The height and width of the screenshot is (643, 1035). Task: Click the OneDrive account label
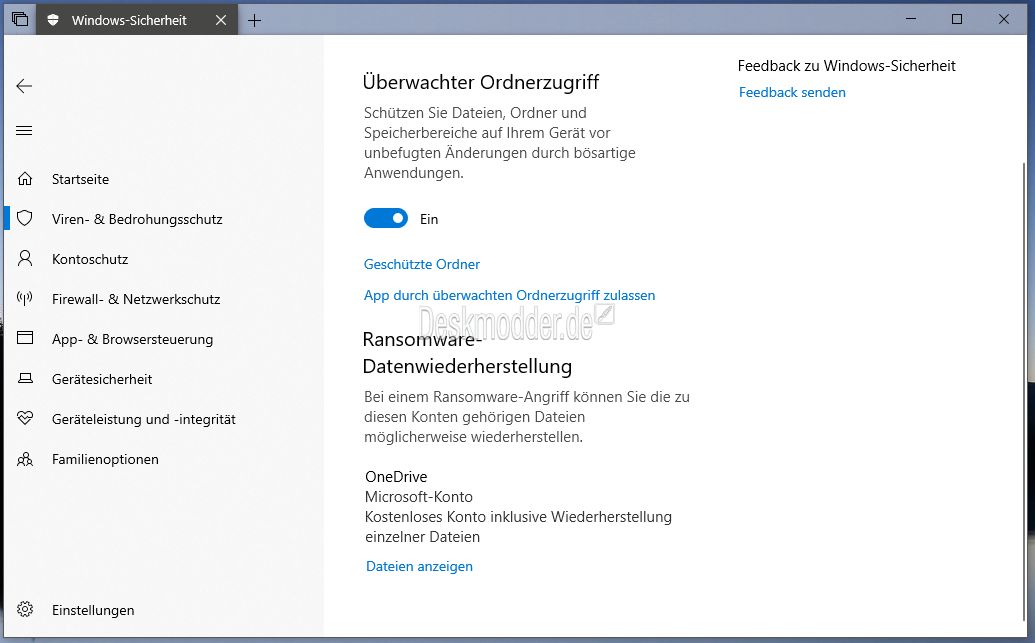tap(396, 477)
